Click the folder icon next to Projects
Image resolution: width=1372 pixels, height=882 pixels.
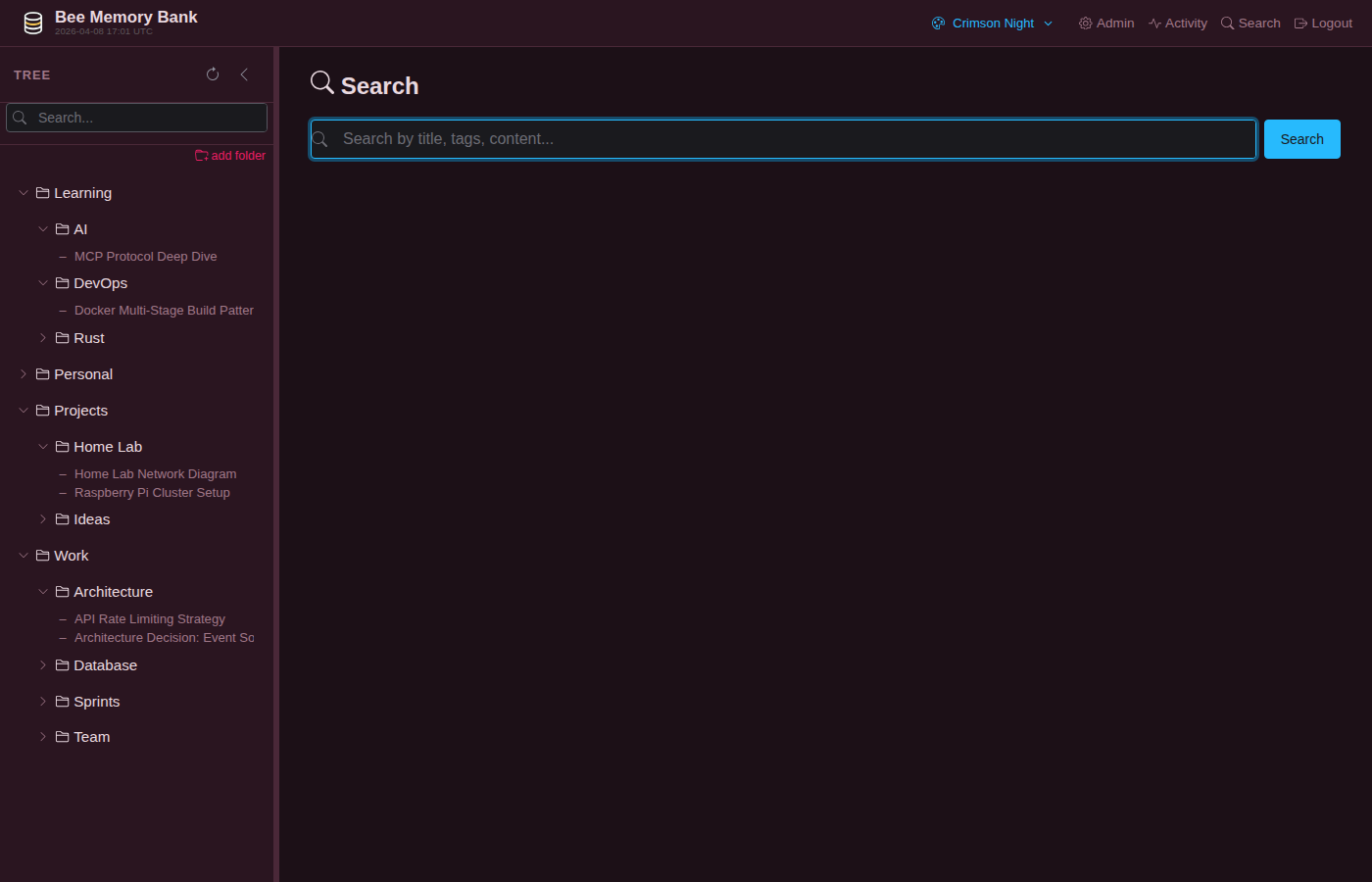pyautogui.click(x=43, y=411)
